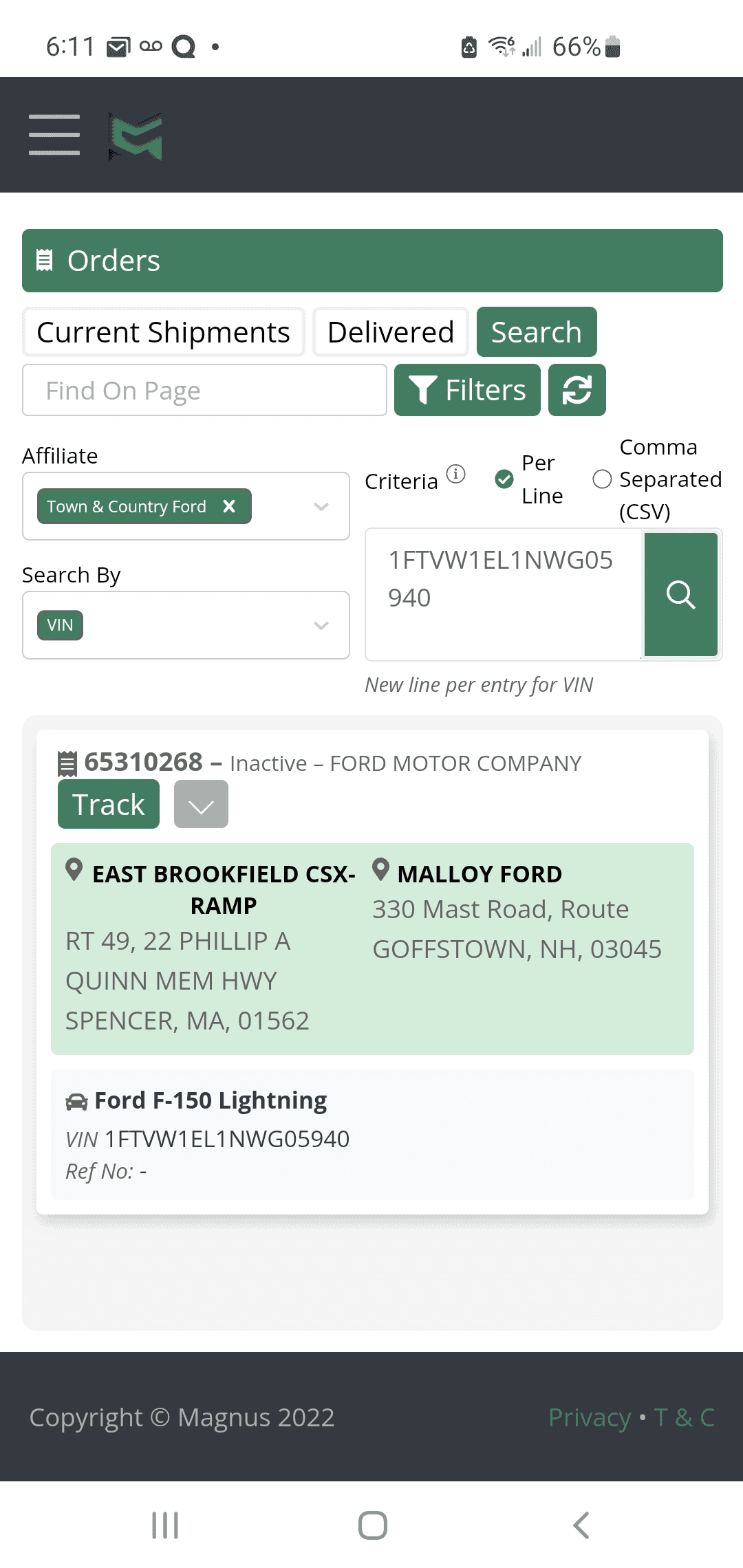Tap the Android back navigation icon
Screen dimensions: 743x1568
click(x=581, y=1525)
